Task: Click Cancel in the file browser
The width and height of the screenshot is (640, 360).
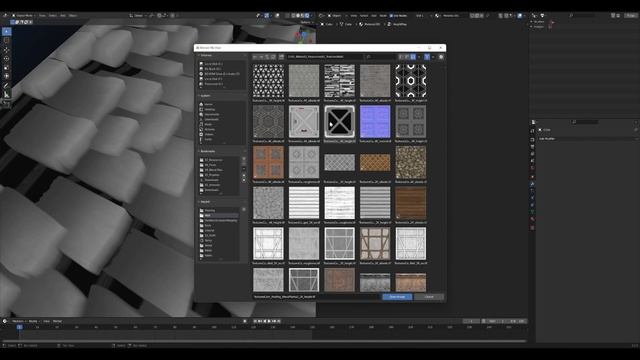Action: tap(429, 297)
